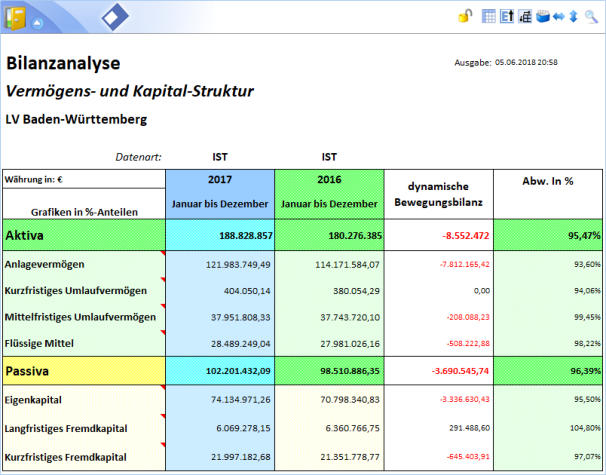Click the Aktiva 95,47% green cell
The image size is (606, 475).
547,235
